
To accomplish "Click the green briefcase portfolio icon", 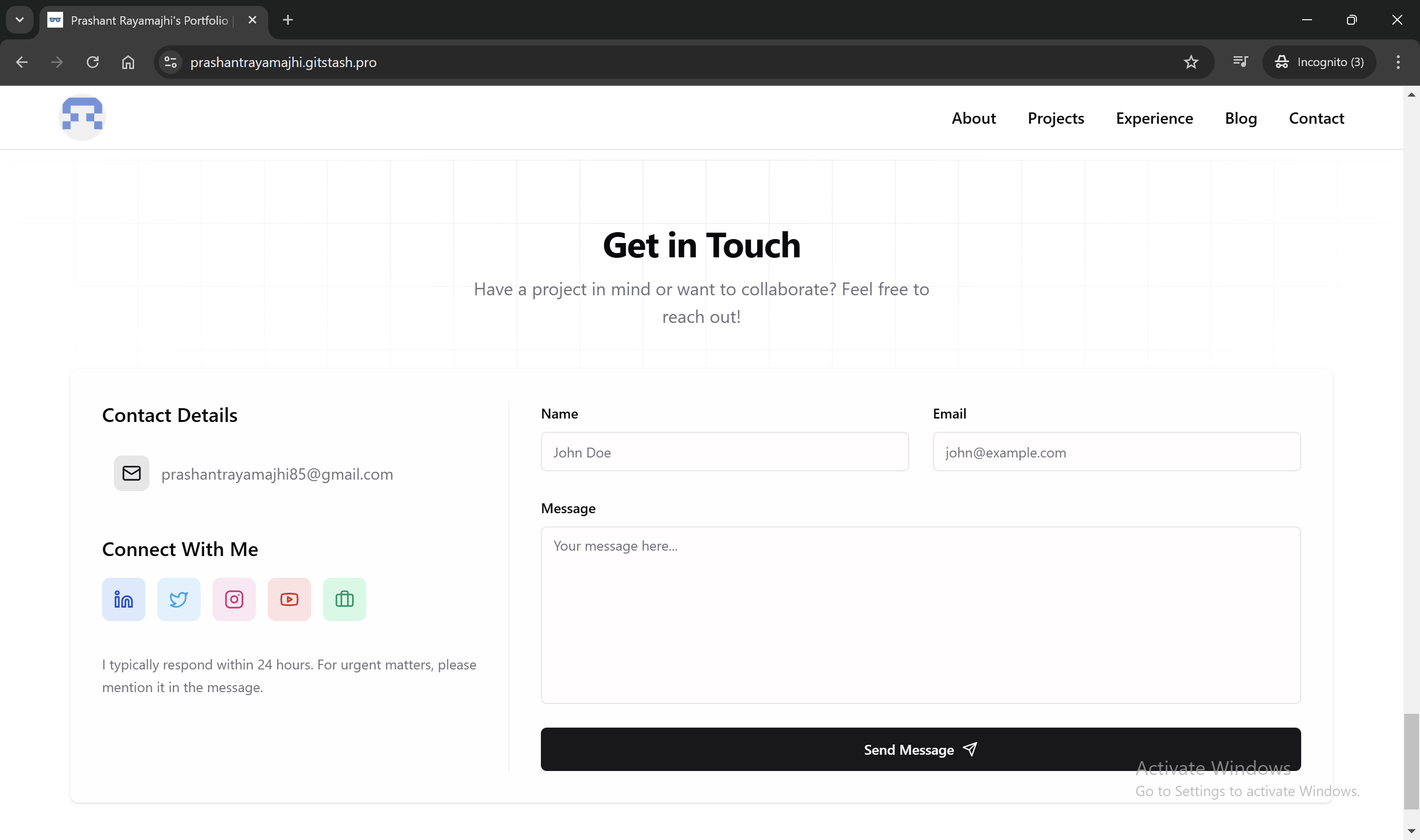I will [344, 599].
